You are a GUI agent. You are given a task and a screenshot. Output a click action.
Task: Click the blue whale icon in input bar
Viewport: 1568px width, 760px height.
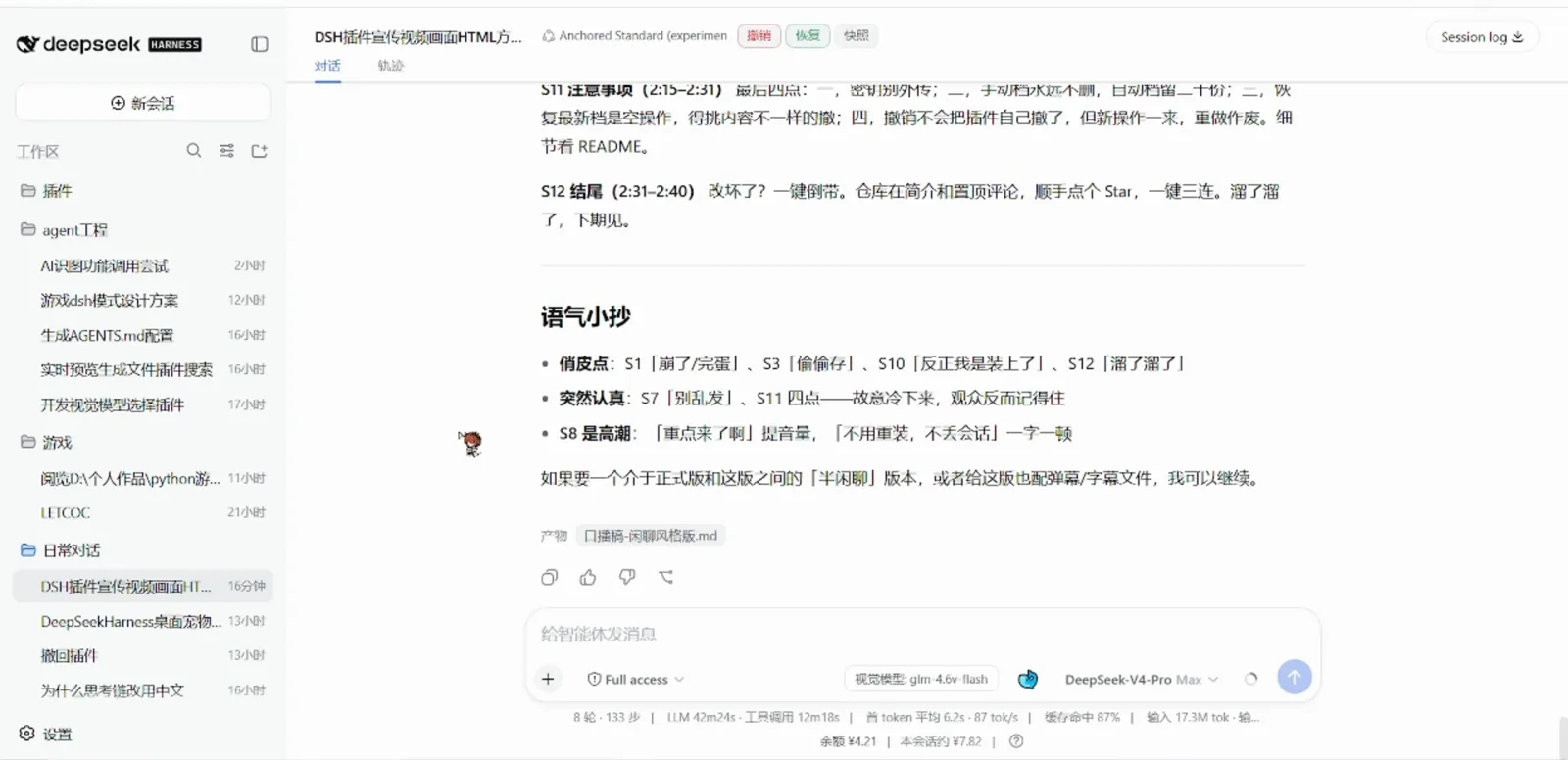[x=1027, y=679]
